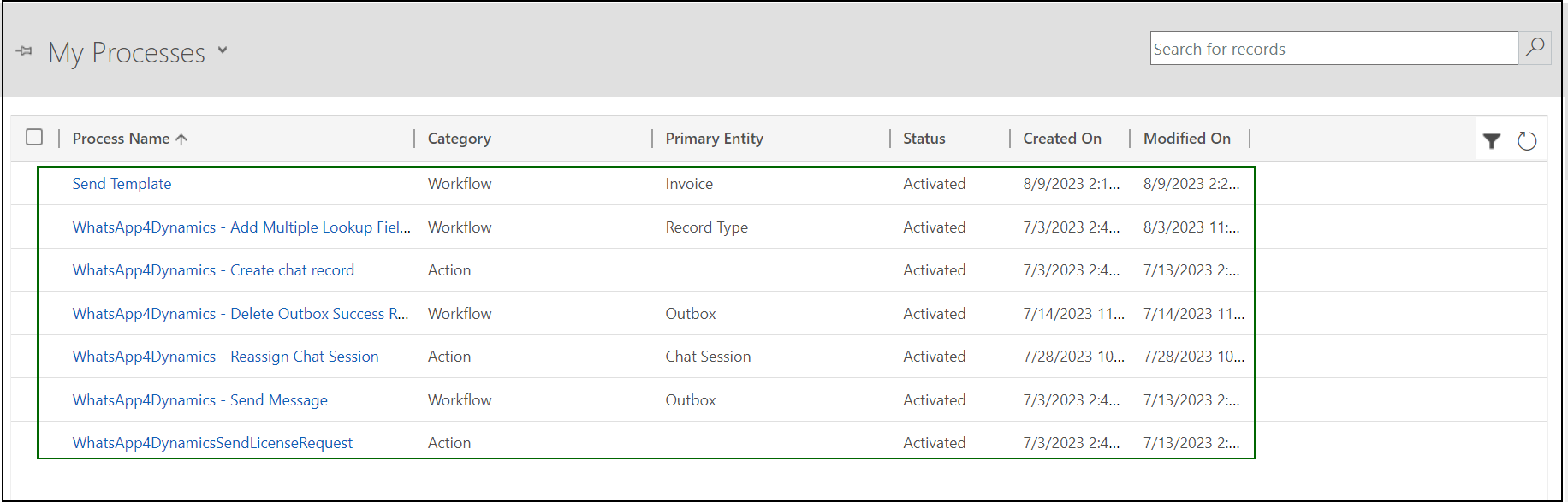Click Outbox in the Delete Outbox Success row
This screenshot has width=1568, height=502.
(x=691, y=314)
